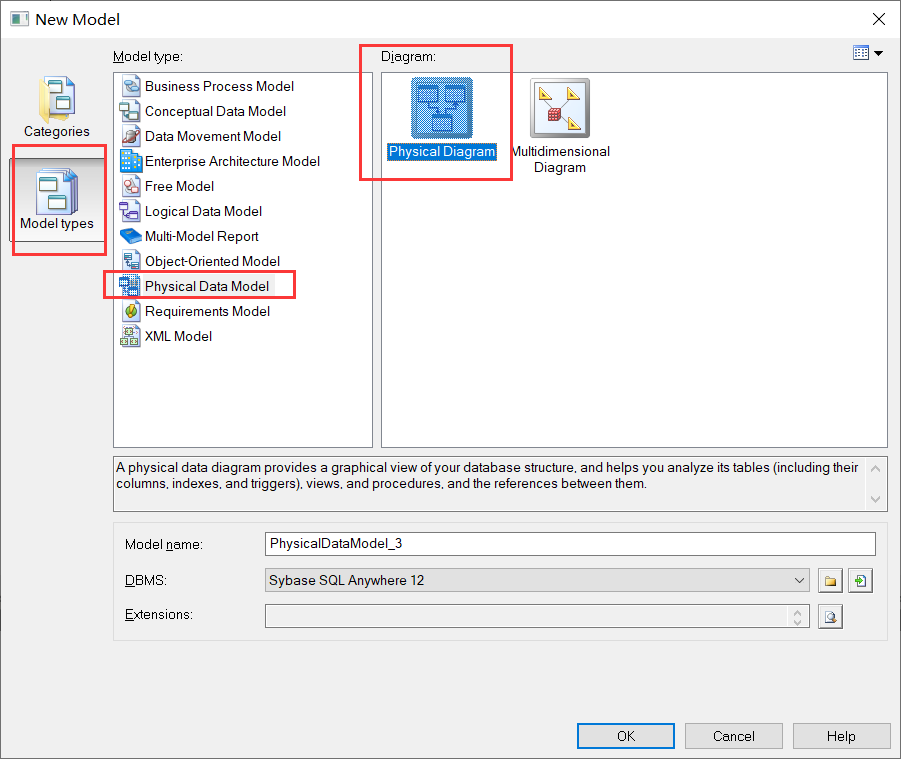Click the Cancel button
The width and height of the screenshot is (901, 759).
pyautogui.click(x=734, y=736)
